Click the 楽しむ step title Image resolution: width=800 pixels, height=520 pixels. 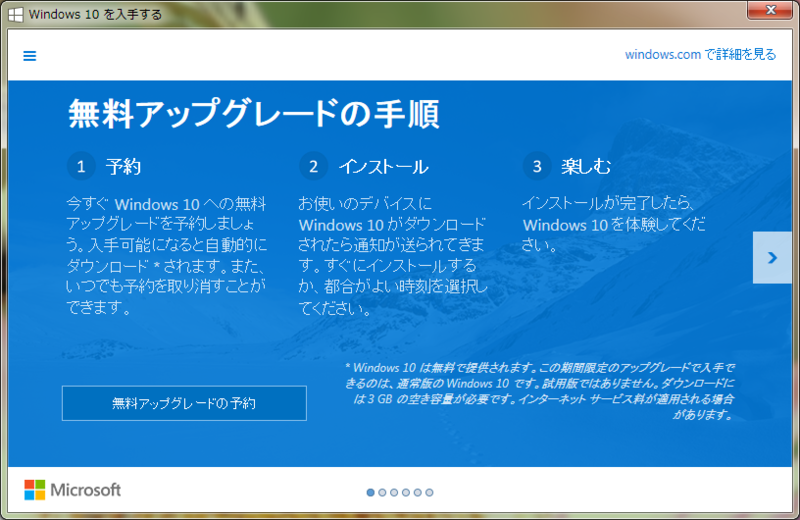click(x=586, y=166)
